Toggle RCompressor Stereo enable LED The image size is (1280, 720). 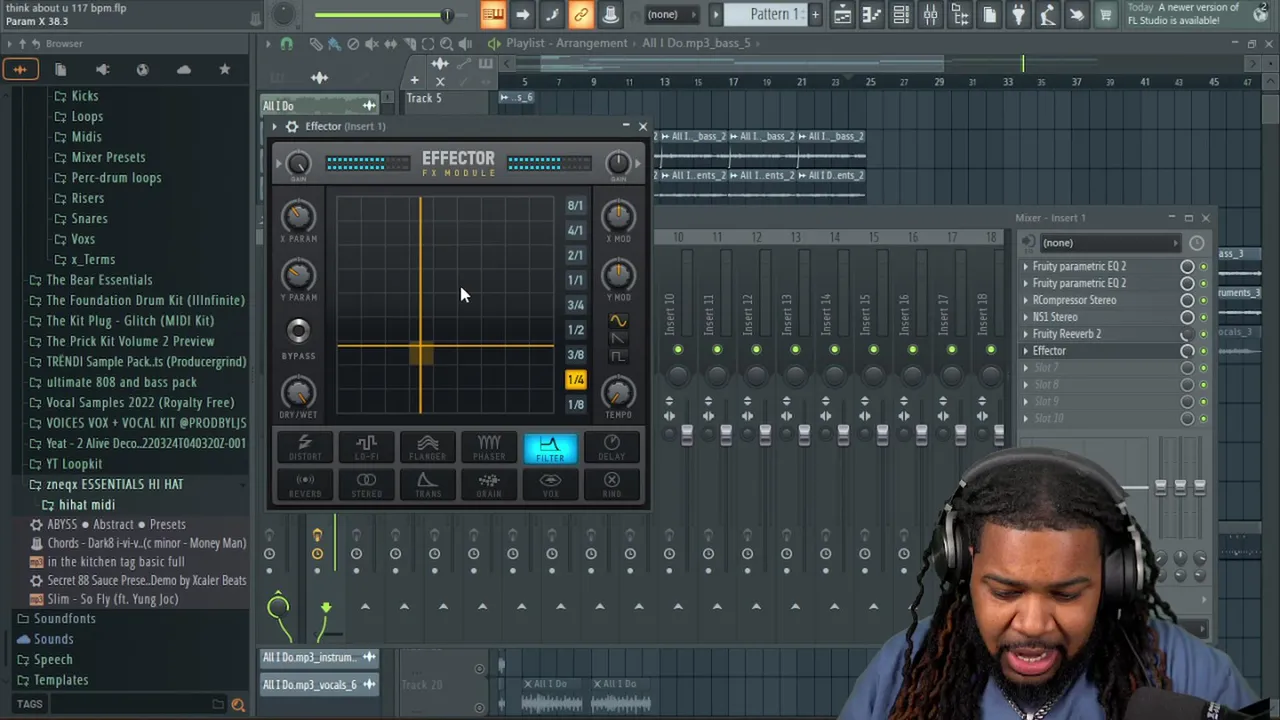point(1203,300)
